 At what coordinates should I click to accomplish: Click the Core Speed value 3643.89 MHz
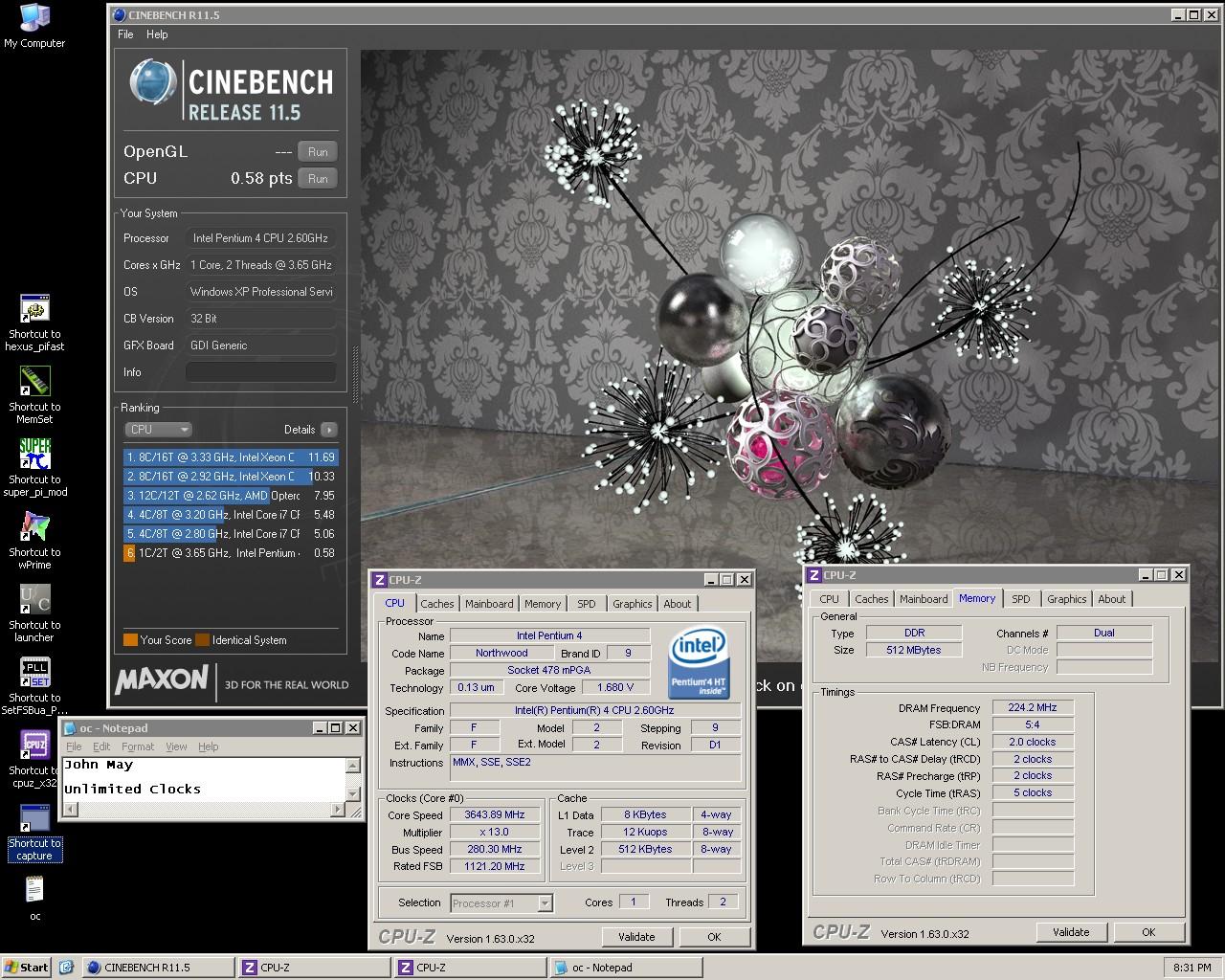pos(494,815)
